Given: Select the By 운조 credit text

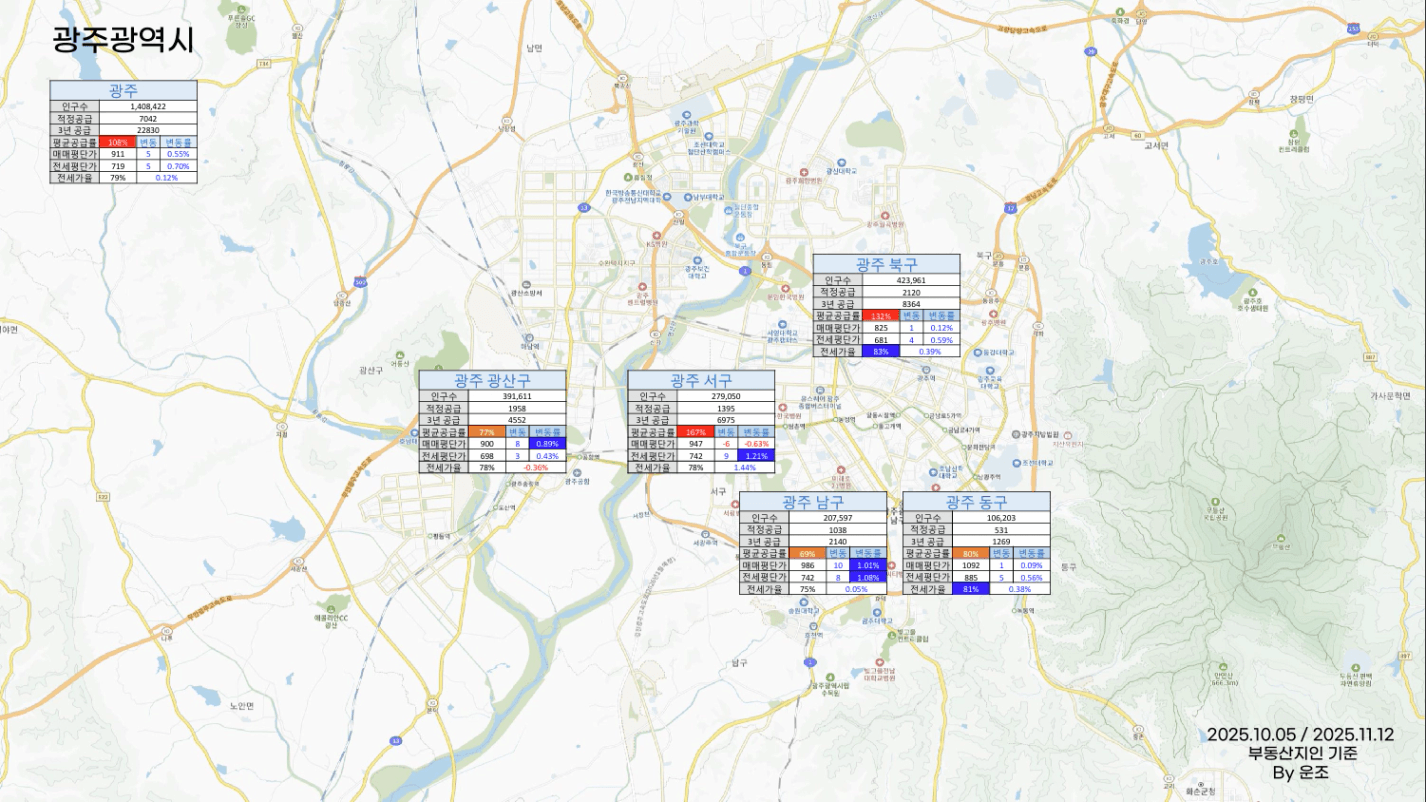Looking at the screenshot, I should [x=1300, y=773].
